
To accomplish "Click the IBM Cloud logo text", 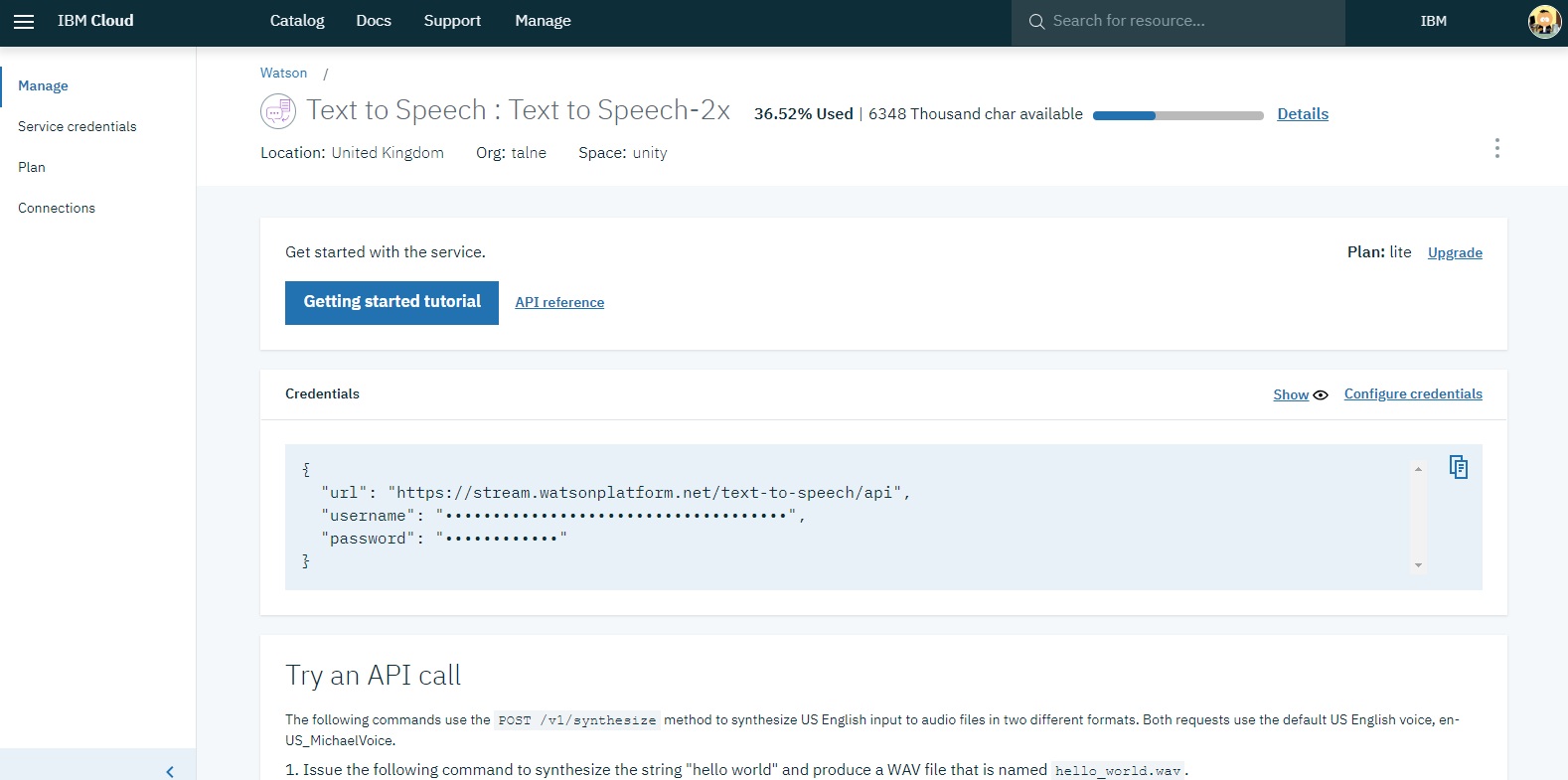I will [95, 21].
